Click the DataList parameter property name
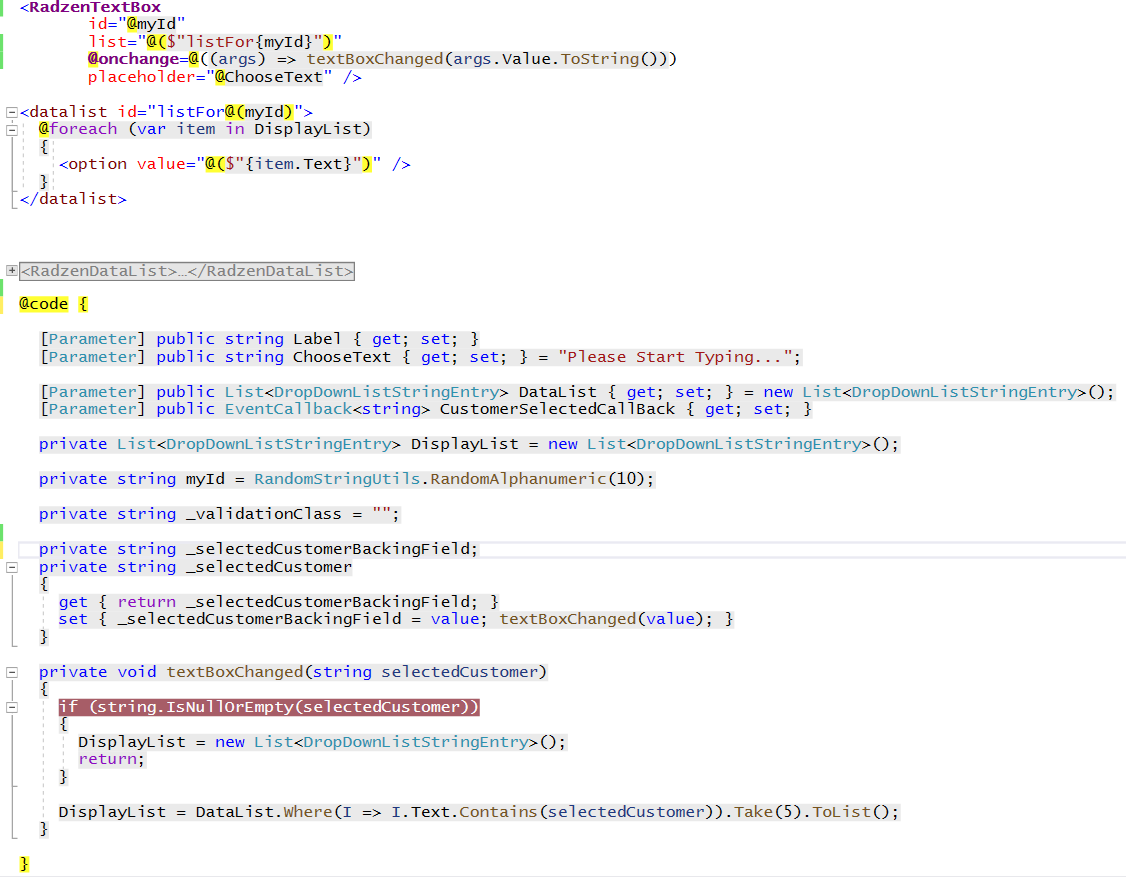 [x=557, y=392]
